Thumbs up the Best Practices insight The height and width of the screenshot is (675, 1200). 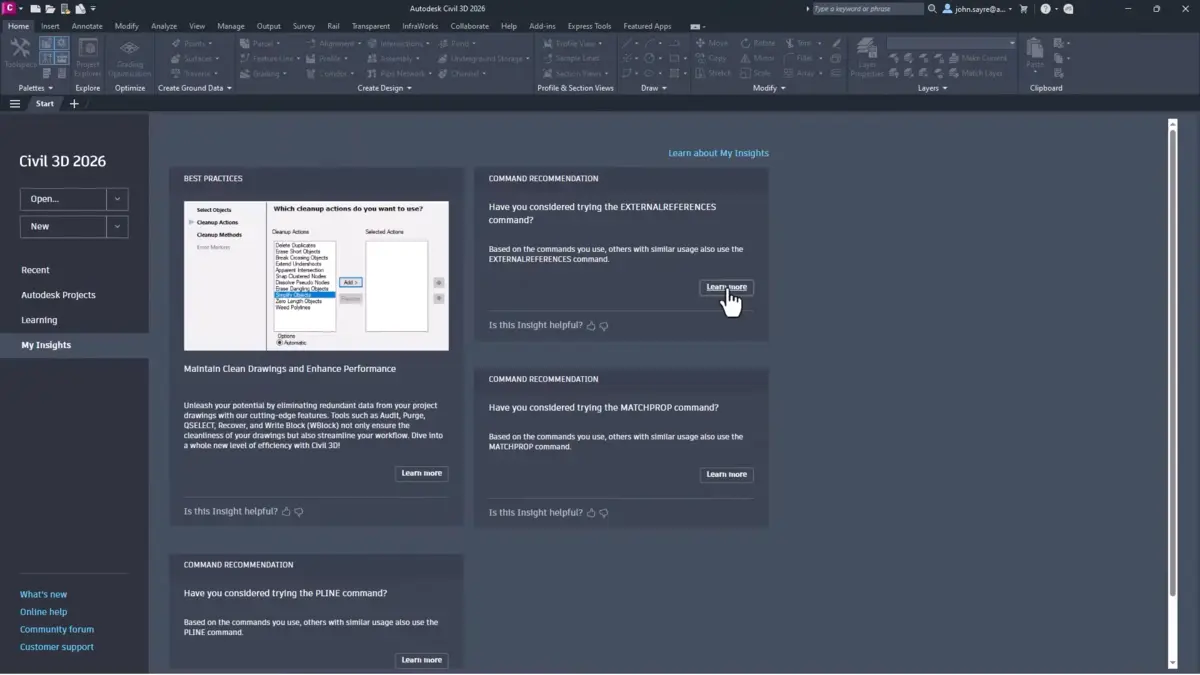pos(286,512)
